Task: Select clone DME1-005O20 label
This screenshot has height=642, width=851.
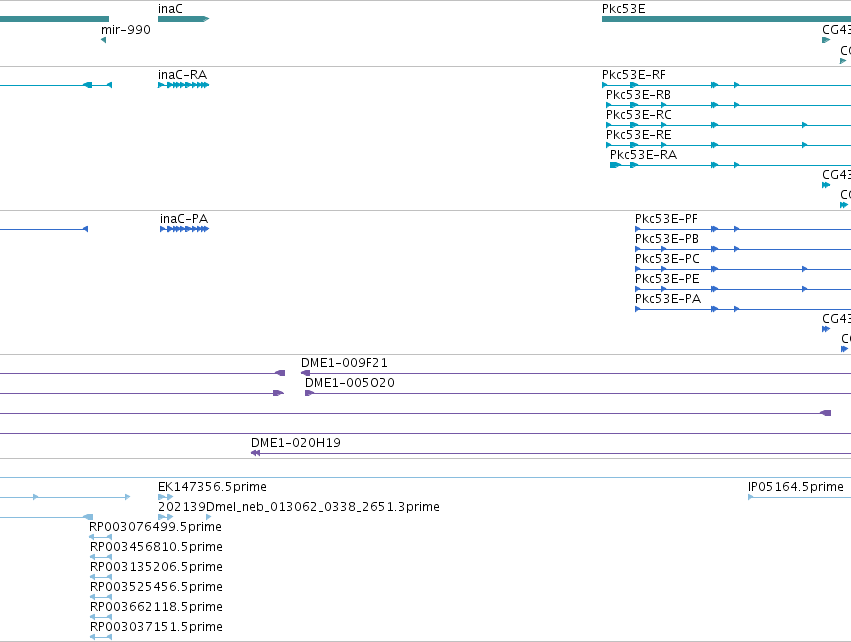Action: (350, 383)
